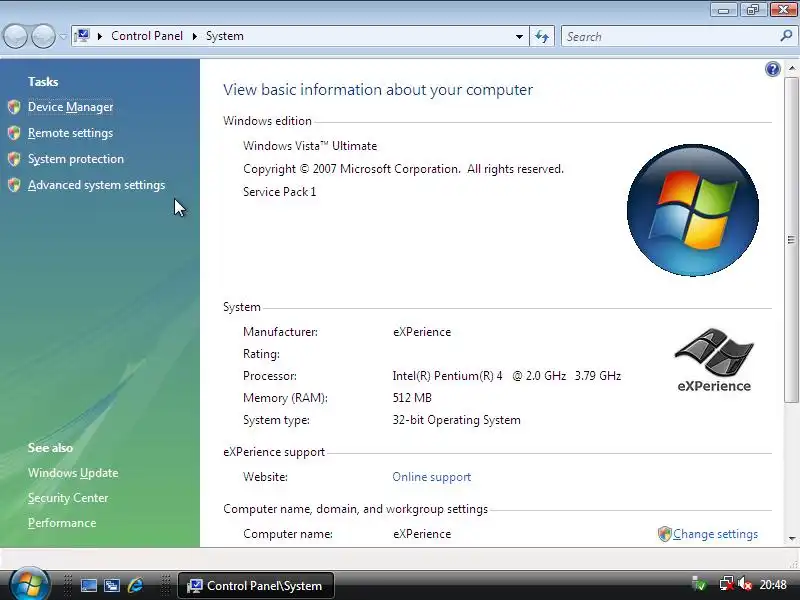Select Control Panel in address breadcrumb
Screen dimensions: 800x600
[x=147, y=36]
